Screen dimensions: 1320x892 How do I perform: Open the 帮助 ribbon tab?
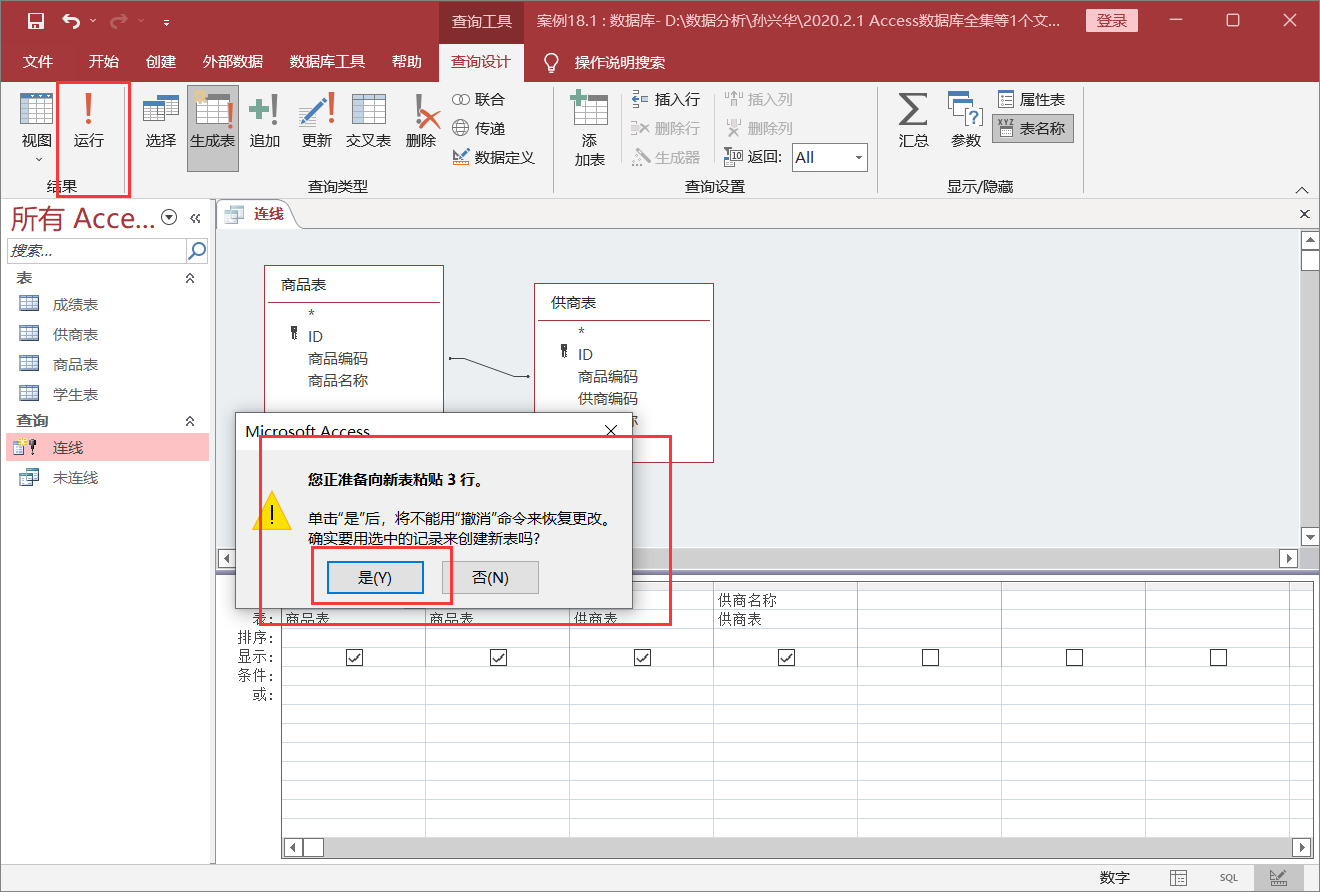407,62
